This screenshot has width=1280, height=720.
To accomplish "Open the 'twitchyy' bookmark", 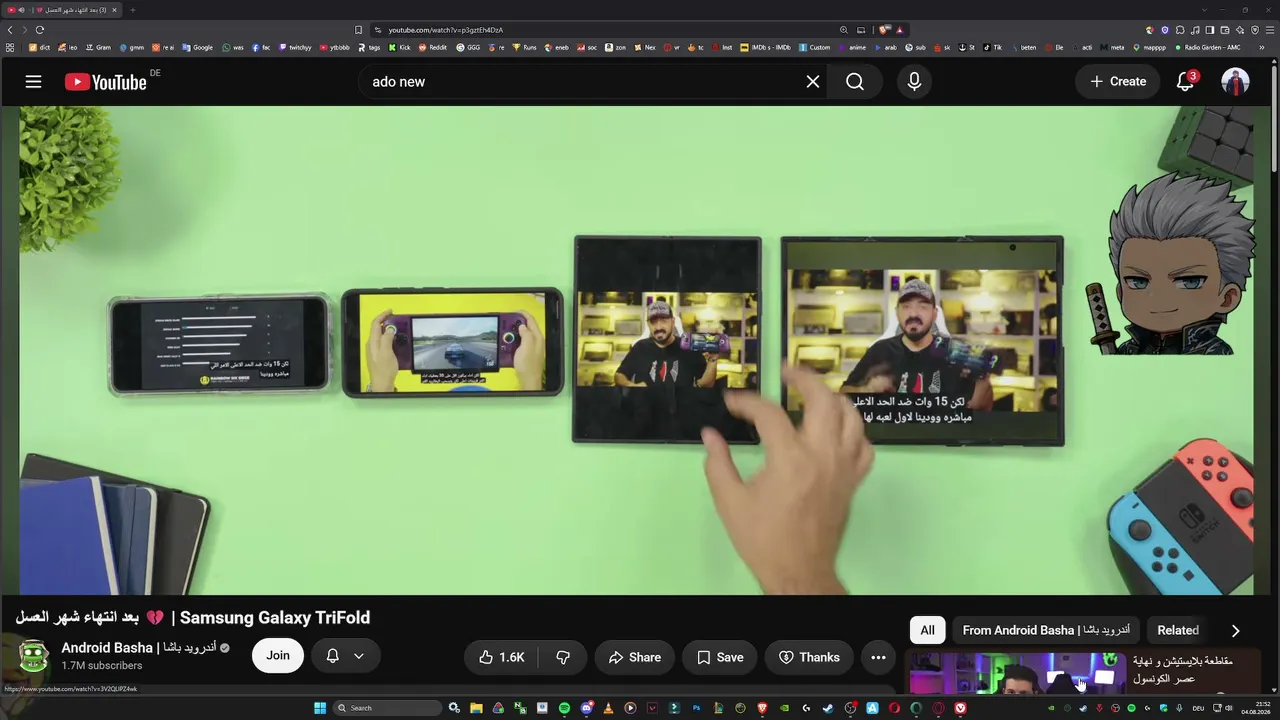I will click(x=295, y=47).
